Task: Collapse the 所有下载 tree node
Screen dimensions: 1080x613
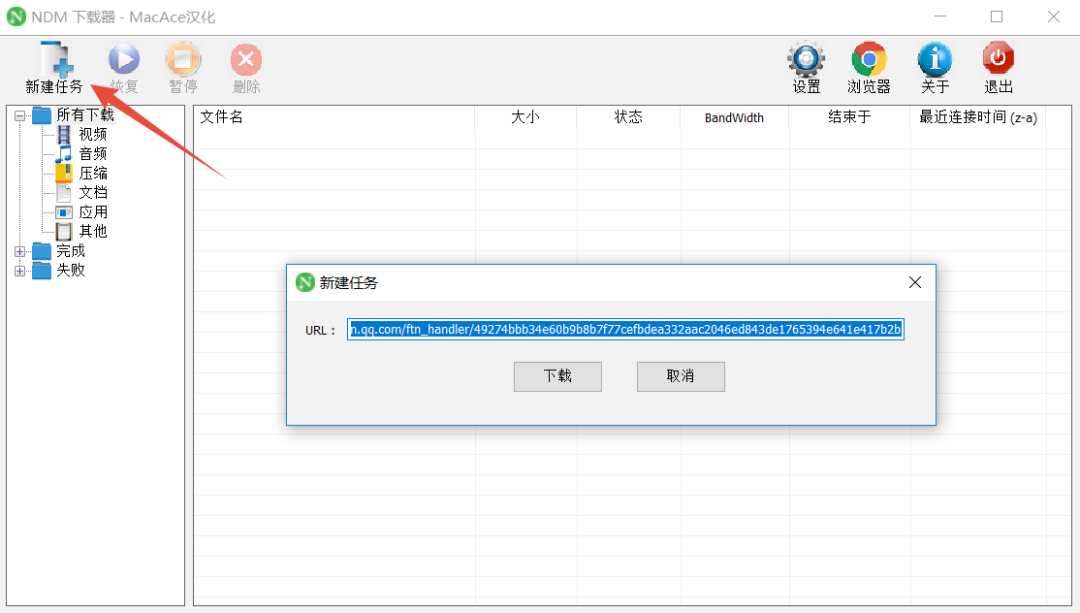Action: click(20, 116)
